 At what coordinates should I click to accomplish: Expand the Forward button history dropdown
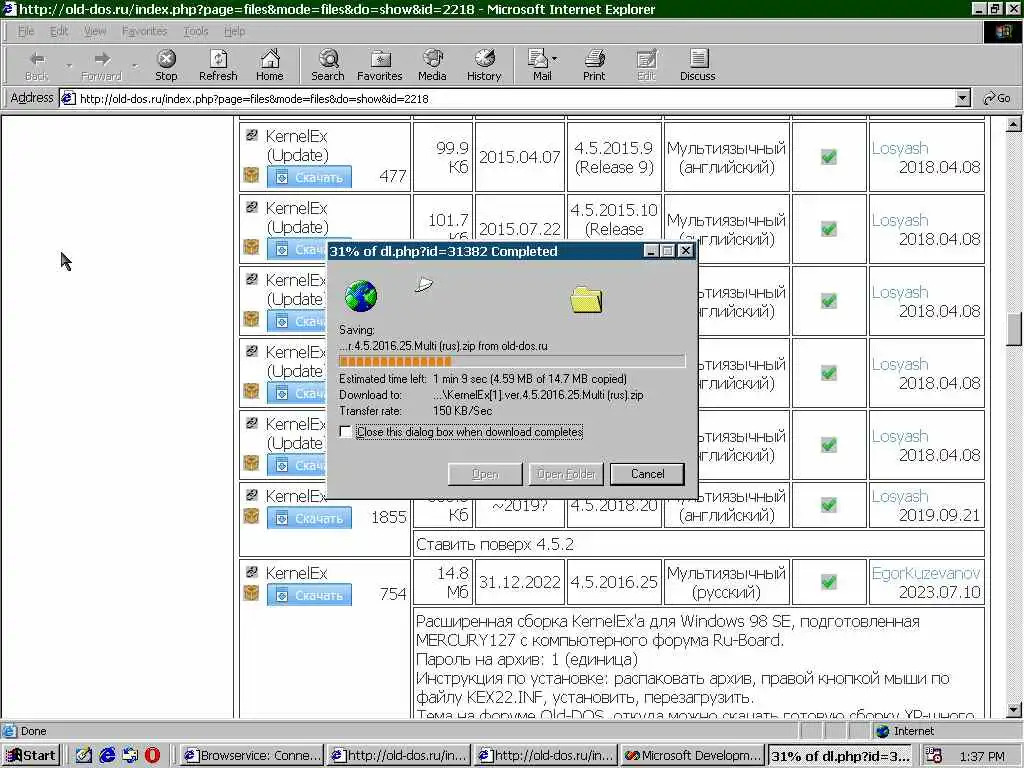[x=135, y=65]
